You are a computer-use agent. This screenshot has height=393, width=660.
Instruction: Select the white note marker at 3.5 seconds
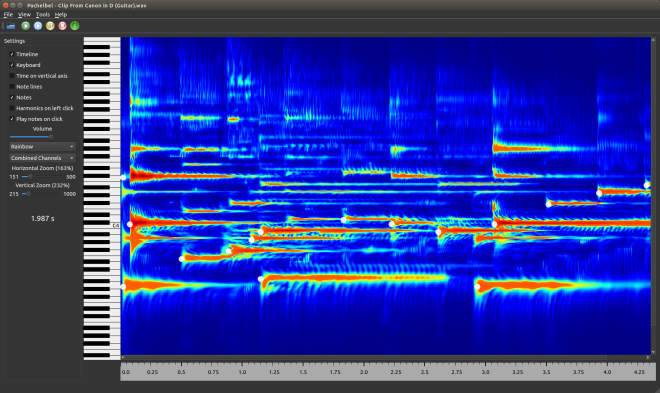(x=548, y=204)
